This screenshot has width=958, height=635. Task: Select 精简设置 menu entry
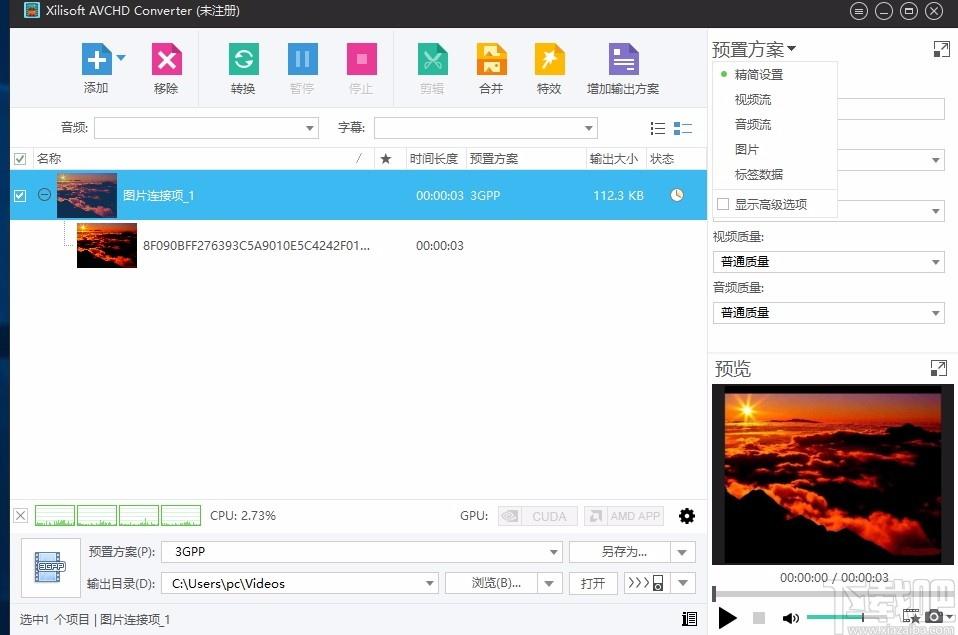coord(759,75)
